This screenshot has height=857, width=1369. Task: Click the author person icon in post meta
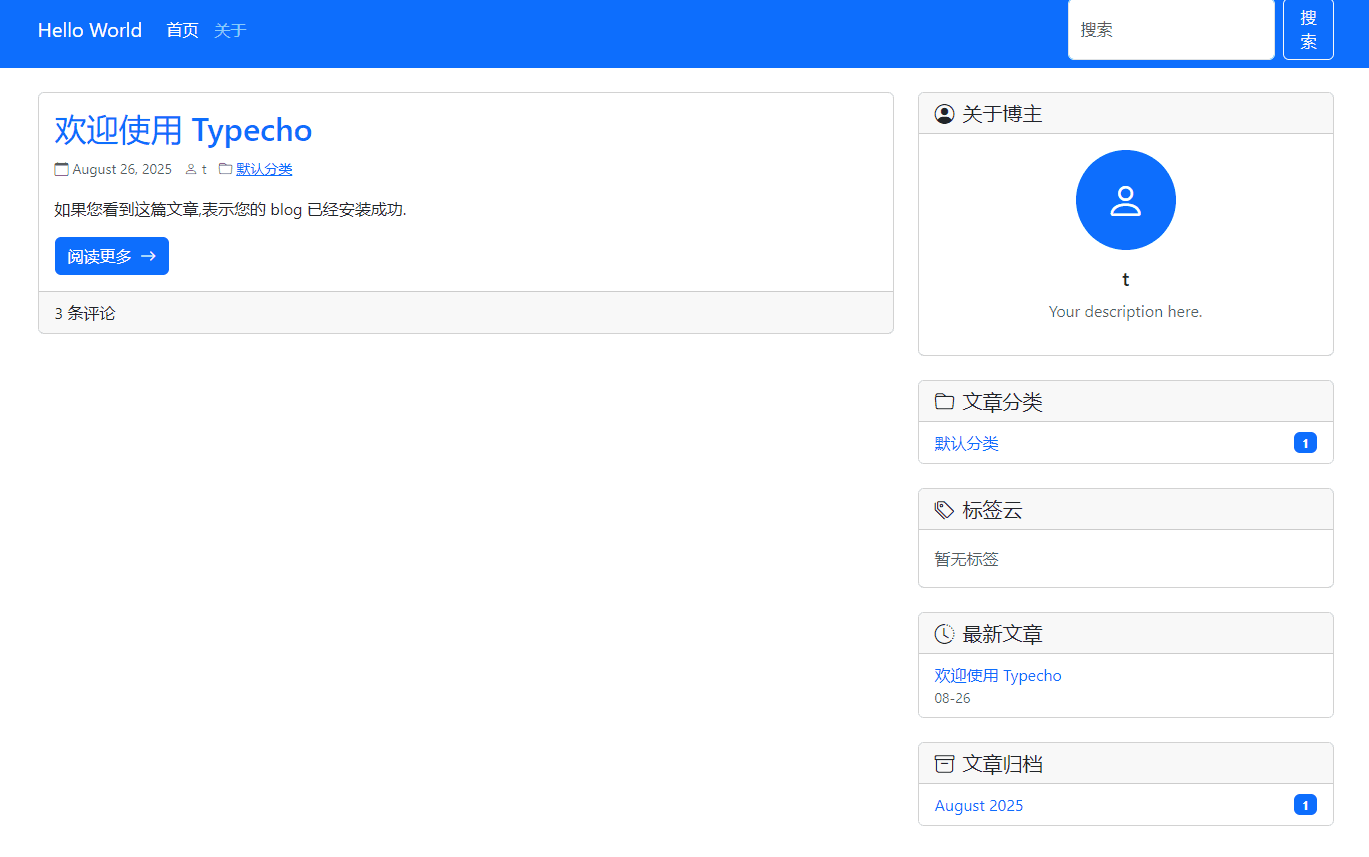[191, 169]
